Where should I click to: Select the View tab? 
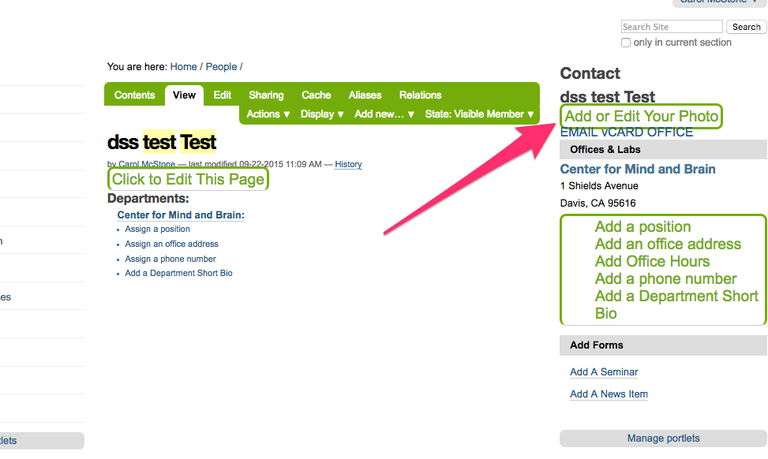point(184,95)
